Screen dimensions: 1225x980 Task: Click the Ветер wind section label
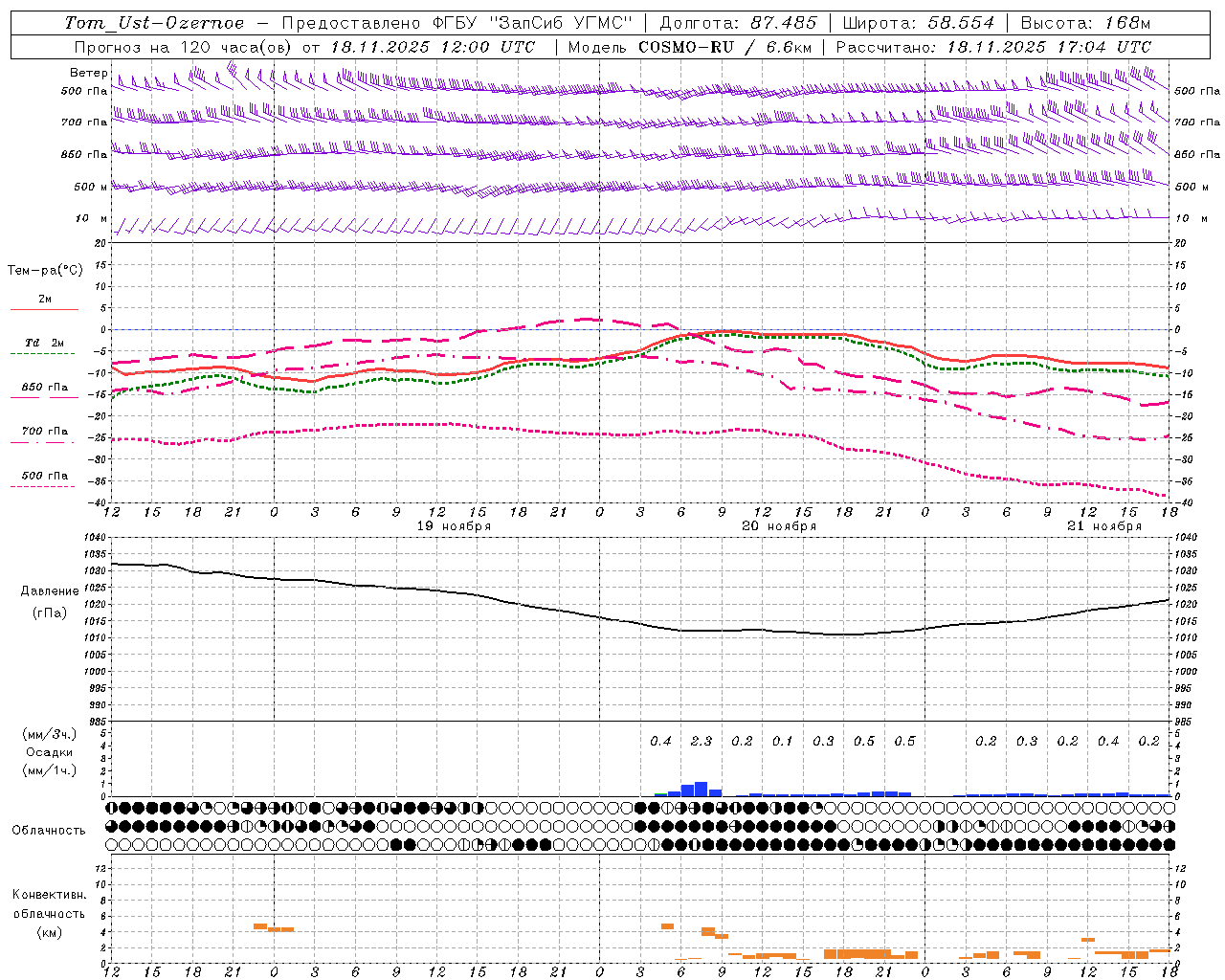[x=89, y=73]
